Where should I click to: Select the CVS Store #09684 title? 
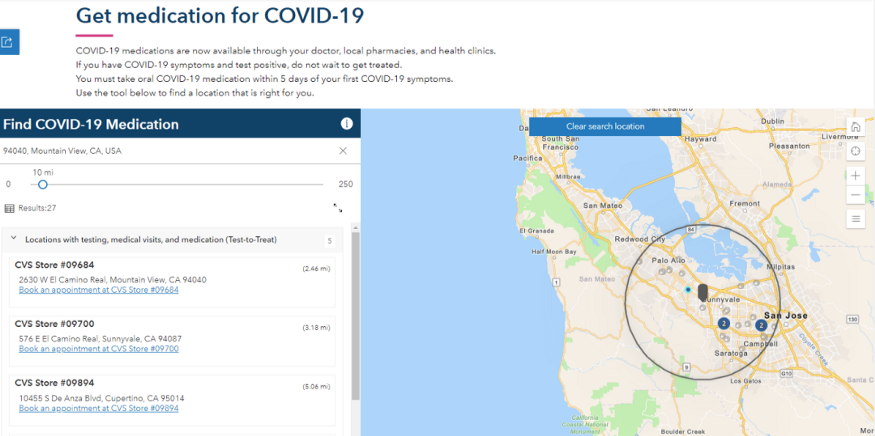point(54,265)
